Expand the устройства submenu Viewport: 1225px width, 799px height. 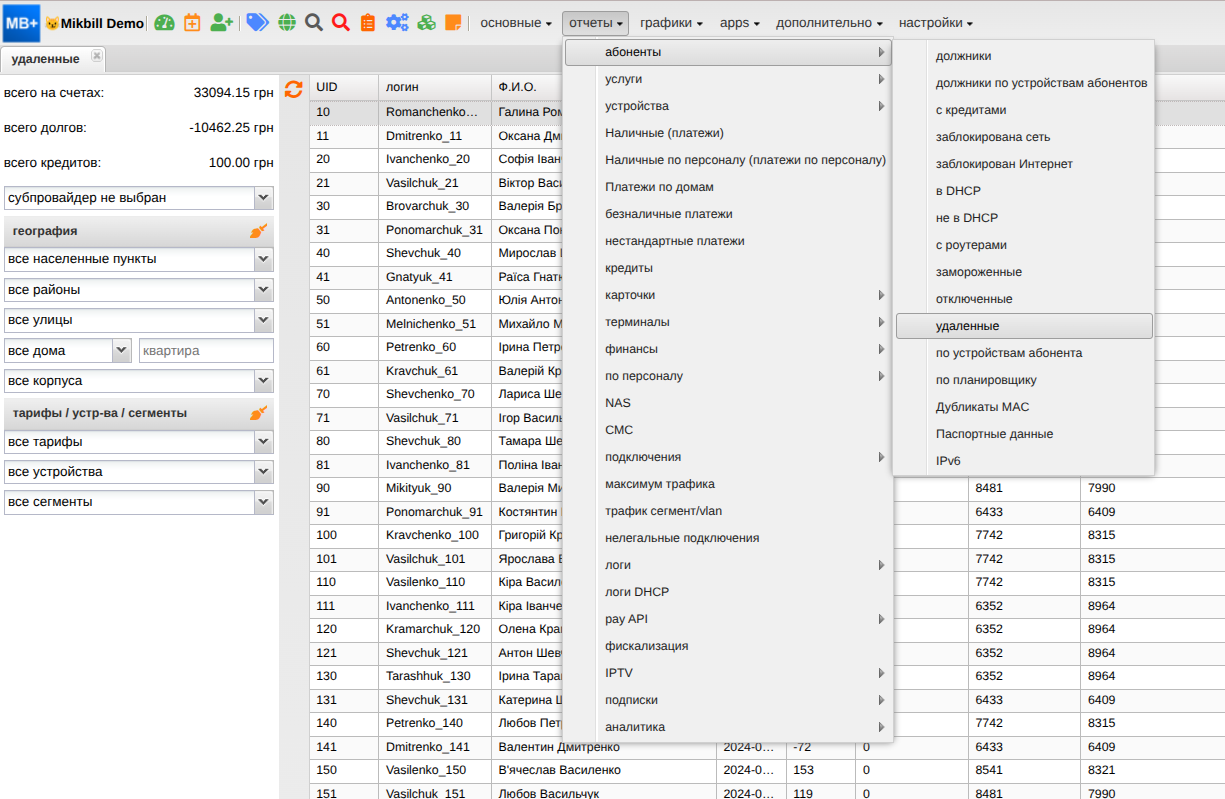point(728,106)
